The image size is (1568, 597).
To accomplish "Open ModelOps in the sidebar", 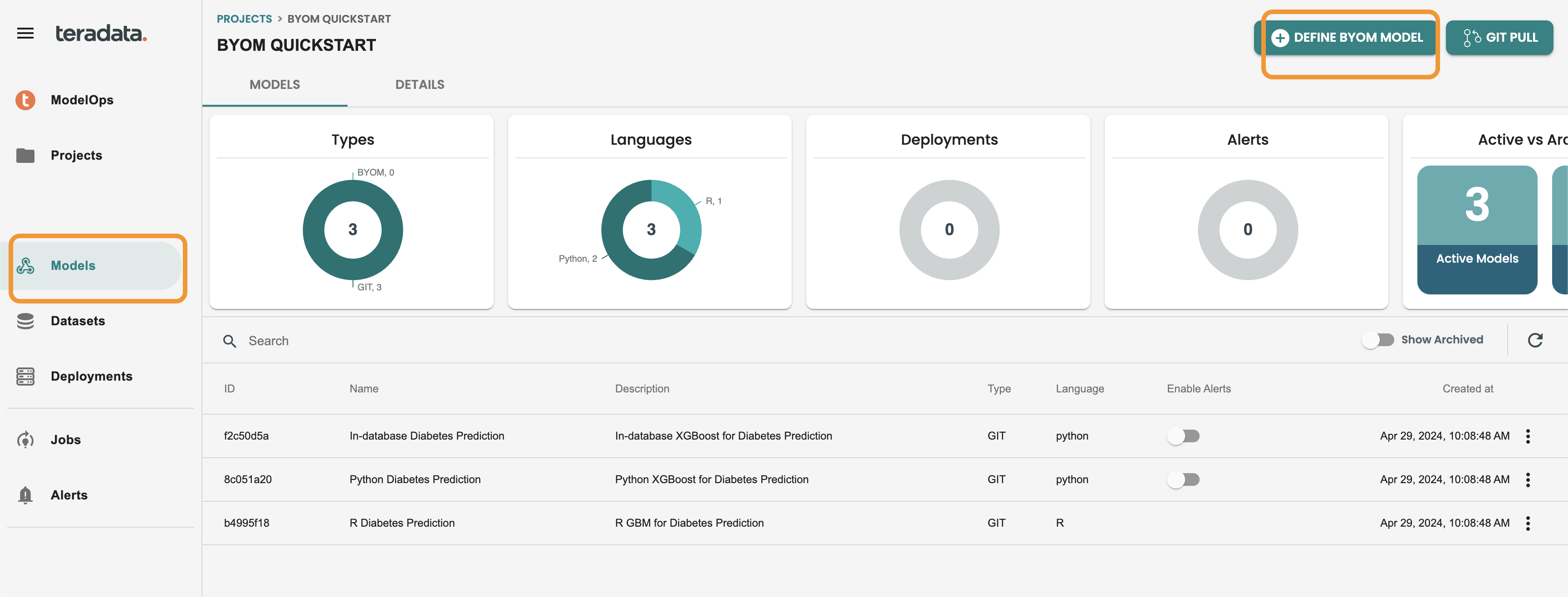I will 82,100.
